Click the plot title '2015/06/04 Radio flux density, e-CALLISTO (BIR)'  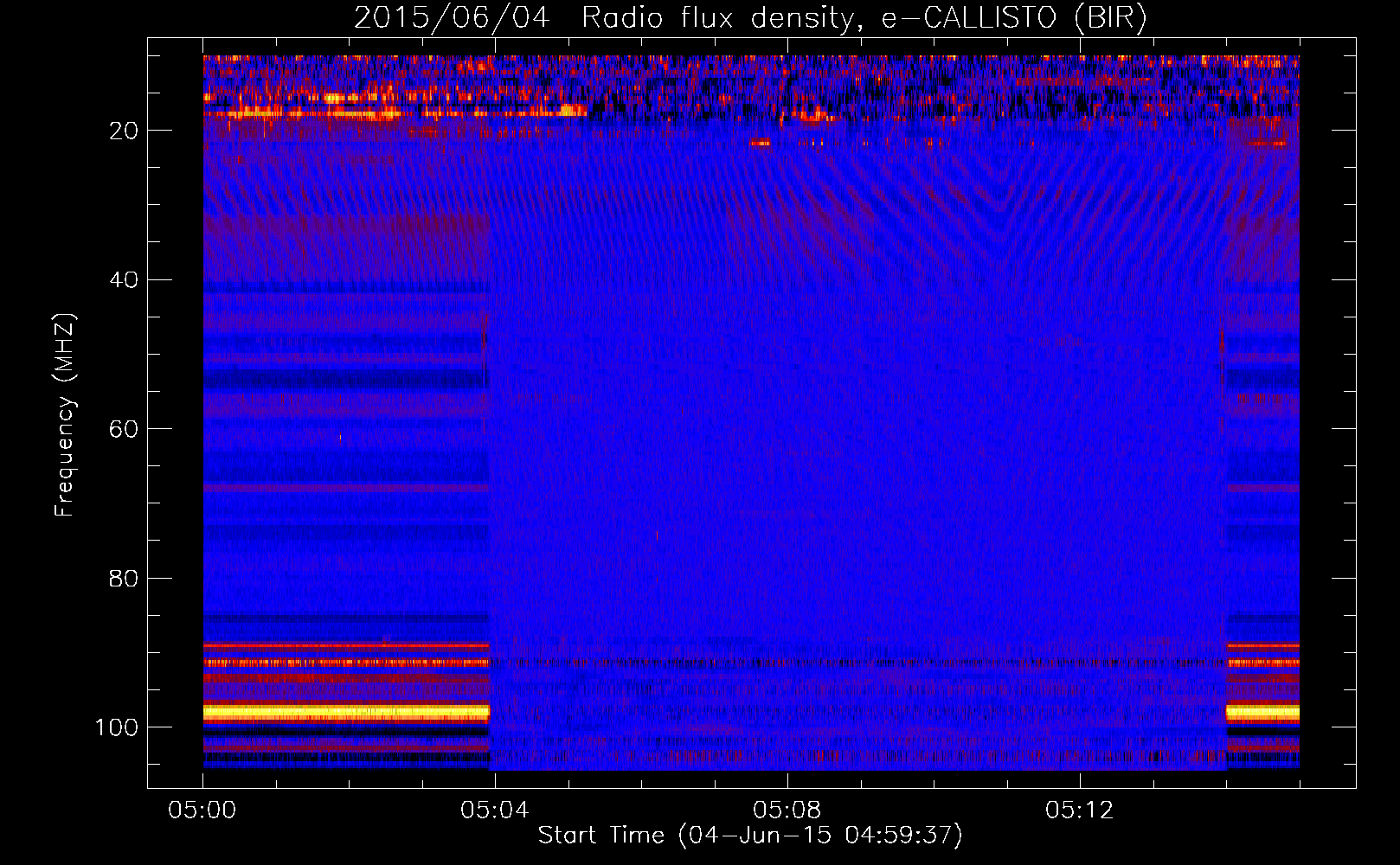(x=750, y=17)
